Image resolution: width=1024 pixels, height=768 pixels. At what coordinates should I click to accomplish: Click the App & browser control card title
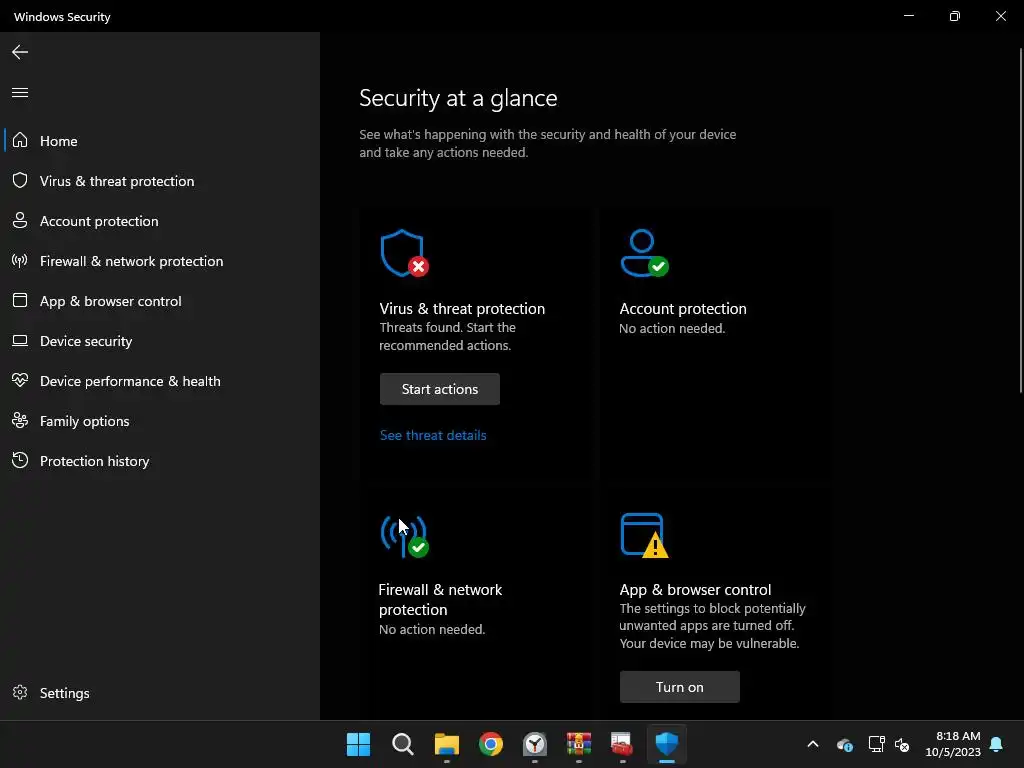695,589
